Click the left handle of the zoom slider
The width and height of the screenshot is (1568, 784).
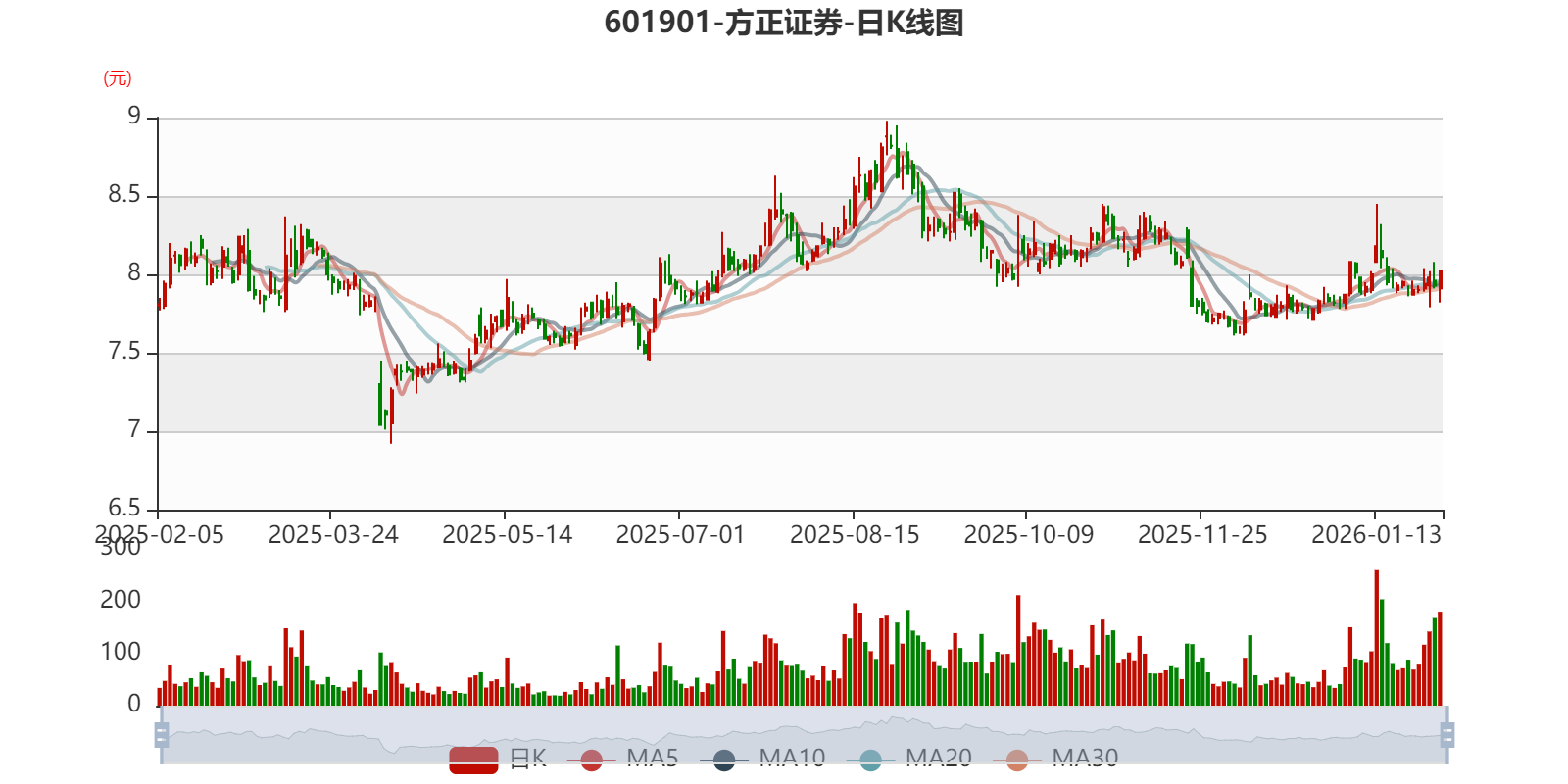[162, 735]
